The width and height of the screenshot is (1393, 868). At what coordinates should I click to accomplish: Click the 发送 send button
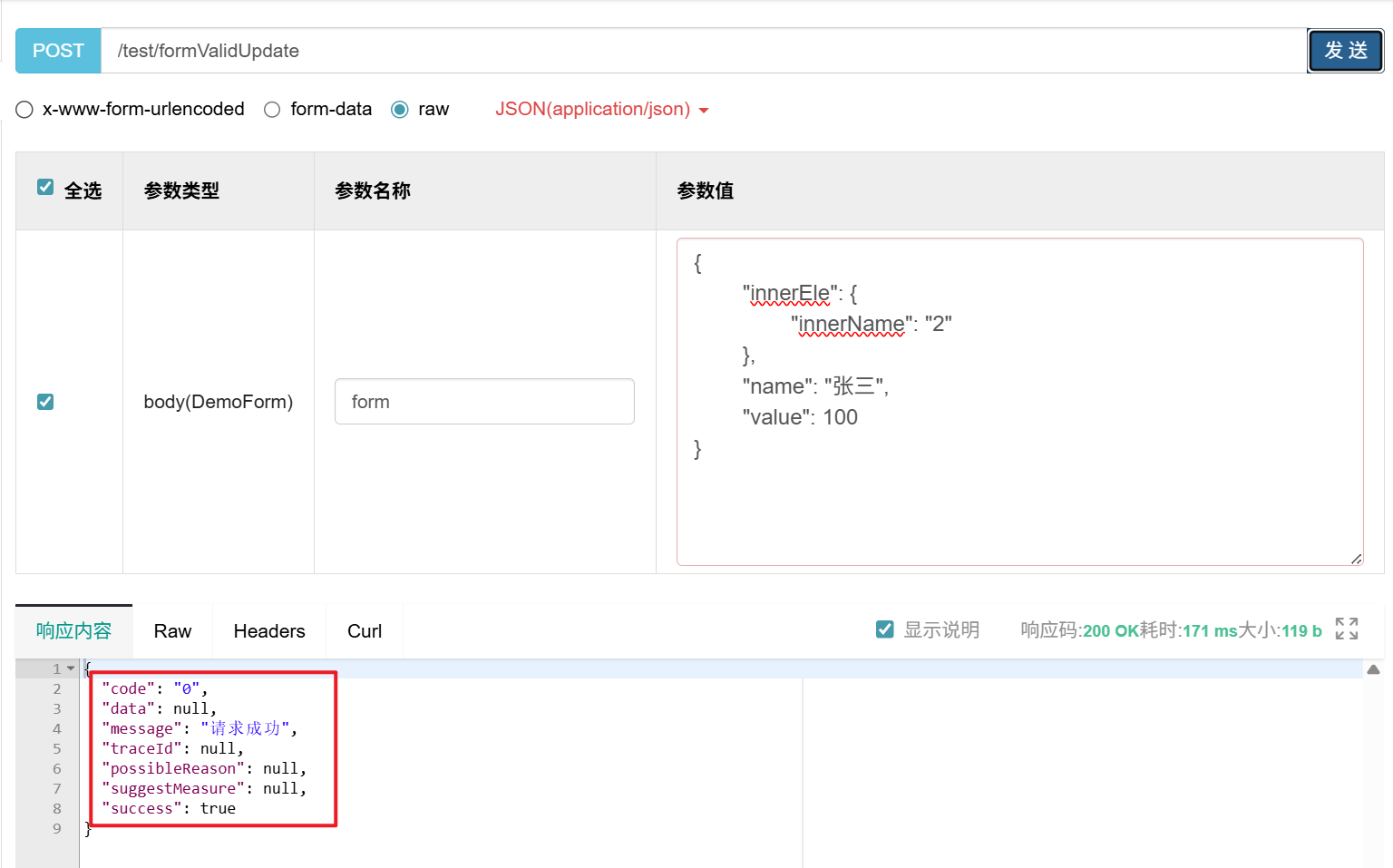click(1345, 51)
